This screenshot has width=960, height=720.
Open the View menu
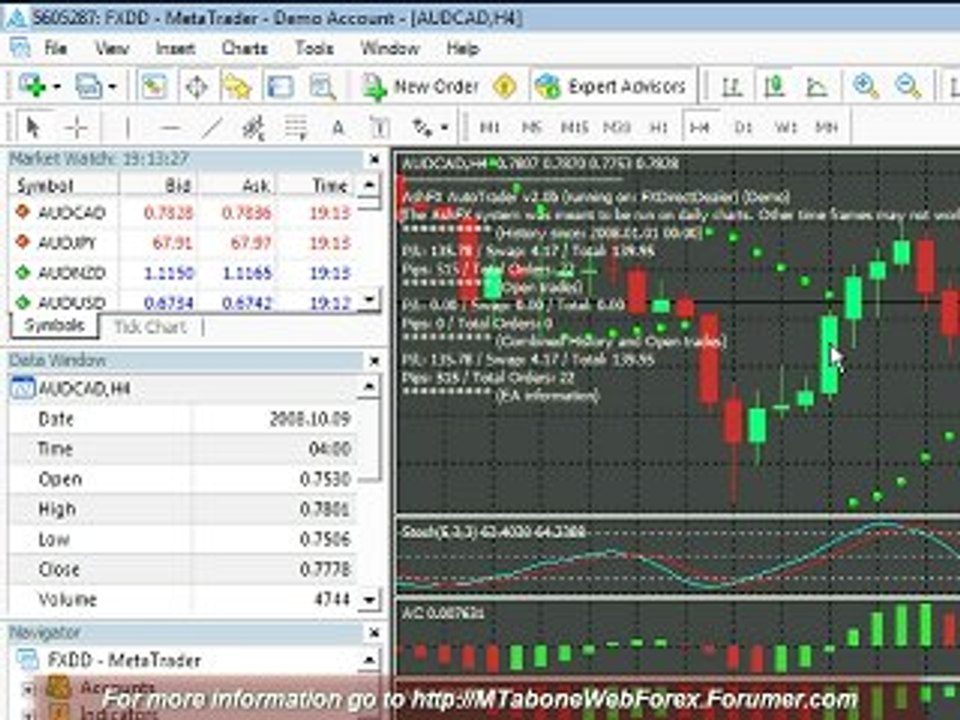pos(111,48)
